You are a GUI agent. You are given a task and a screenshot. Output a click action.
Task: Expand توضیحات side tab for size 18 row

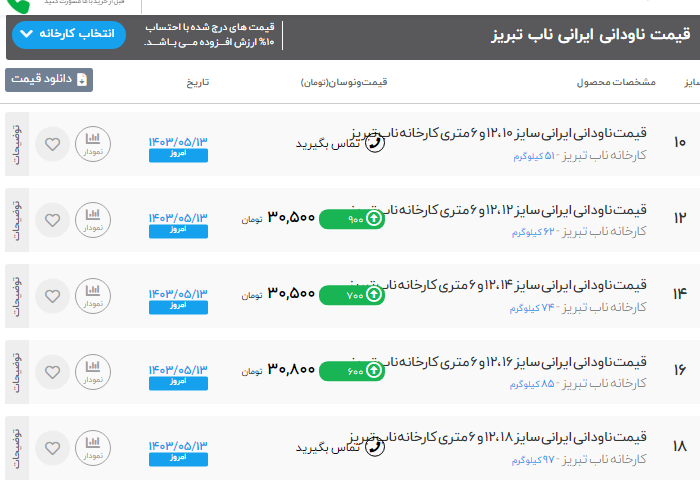click(x=15, y=447)
